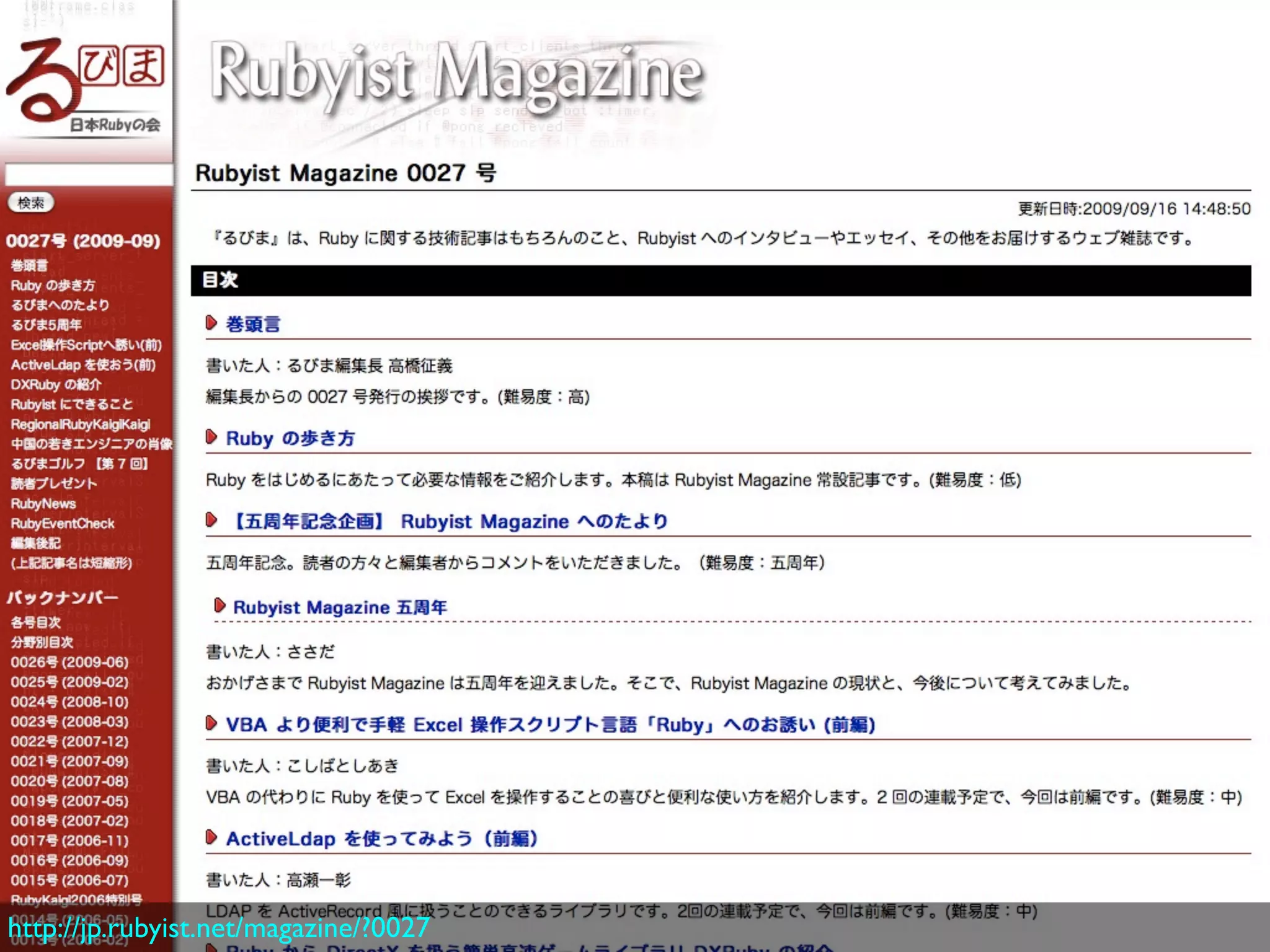
Task: Click red arrow icon beside Ruby の歩き方
Action: 211,437
